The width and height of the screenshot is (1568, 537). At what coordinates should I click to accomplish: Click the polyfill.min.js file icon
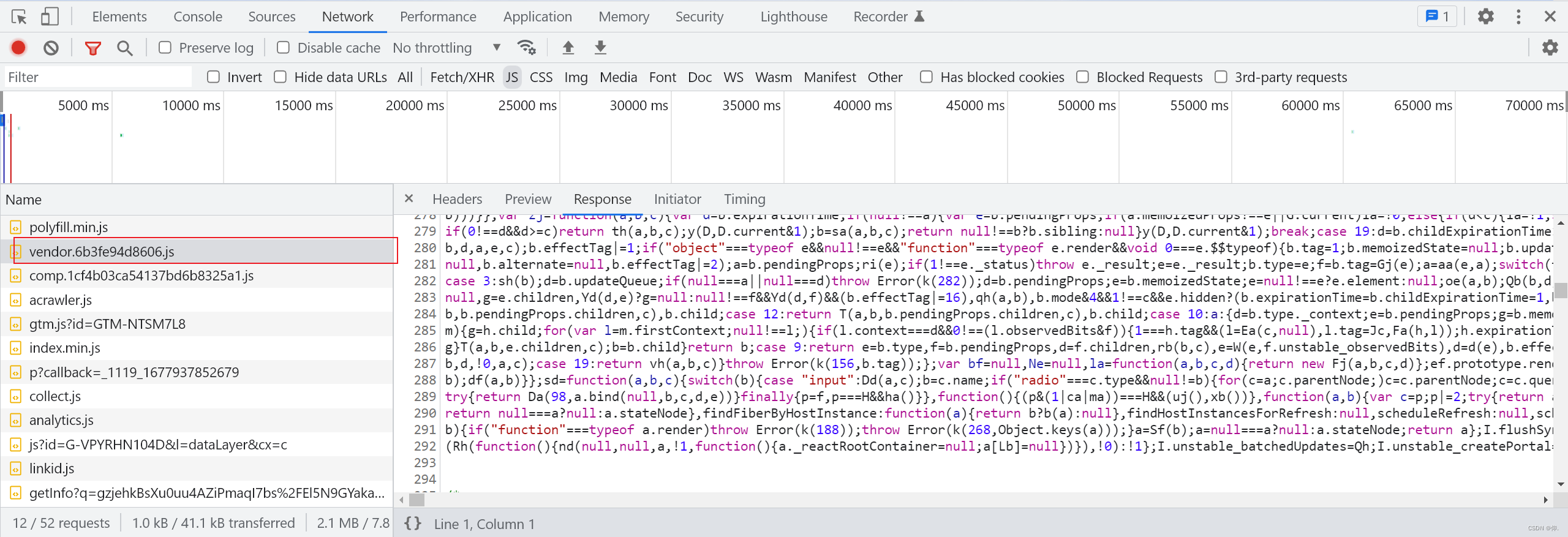pos(16,227)
